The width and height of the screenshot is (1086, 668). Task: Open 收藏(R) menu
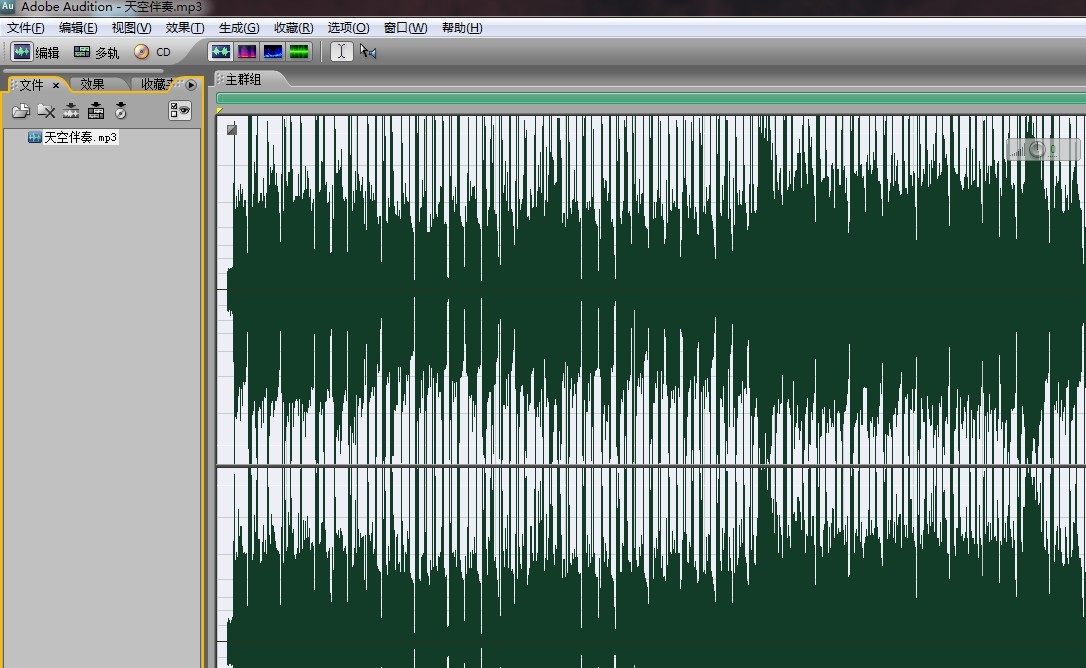(294, 28)
